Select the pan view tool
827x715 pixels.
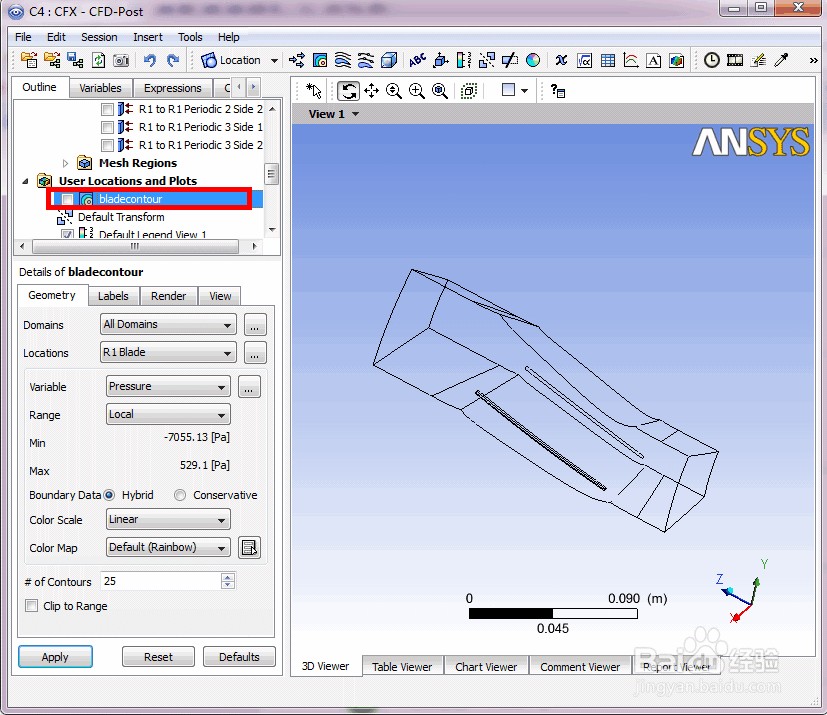click(x=371, y=91)
